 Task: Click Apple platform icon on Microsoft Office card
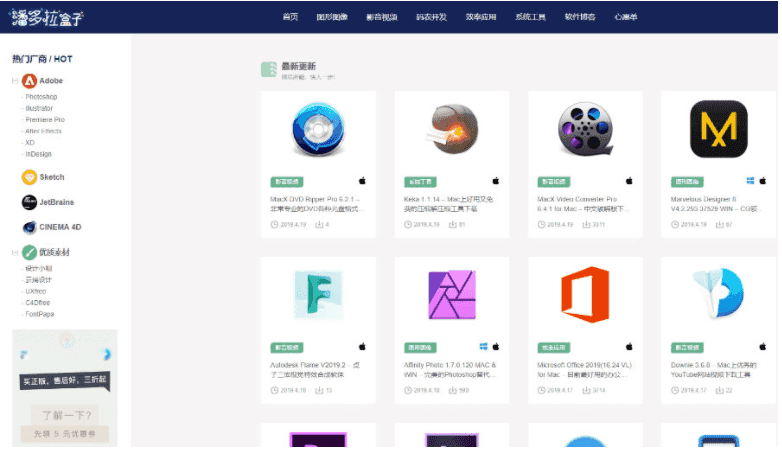(629, 346)
